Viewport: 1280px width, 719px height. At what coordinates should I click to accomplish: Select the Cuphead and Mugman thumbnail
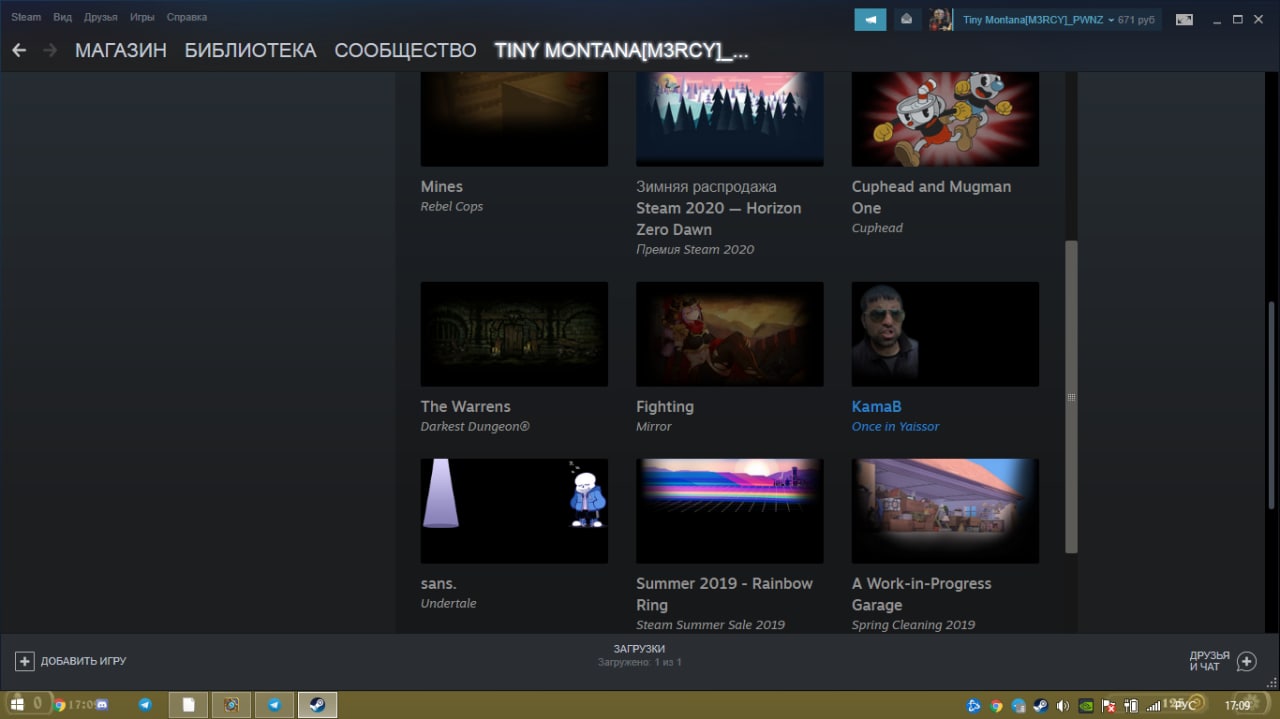click(x=945, y=119)
